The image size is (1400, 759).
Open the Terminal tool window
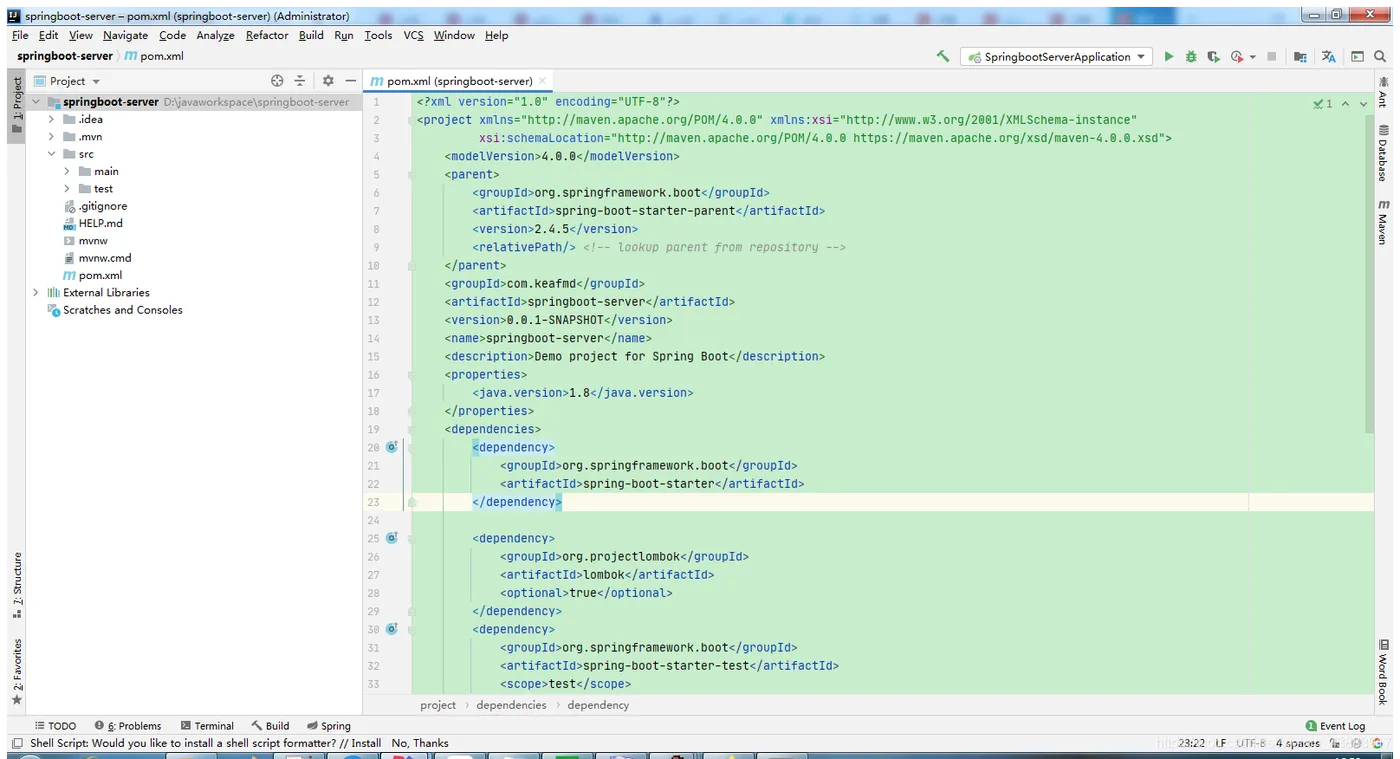tap(207, 726)
